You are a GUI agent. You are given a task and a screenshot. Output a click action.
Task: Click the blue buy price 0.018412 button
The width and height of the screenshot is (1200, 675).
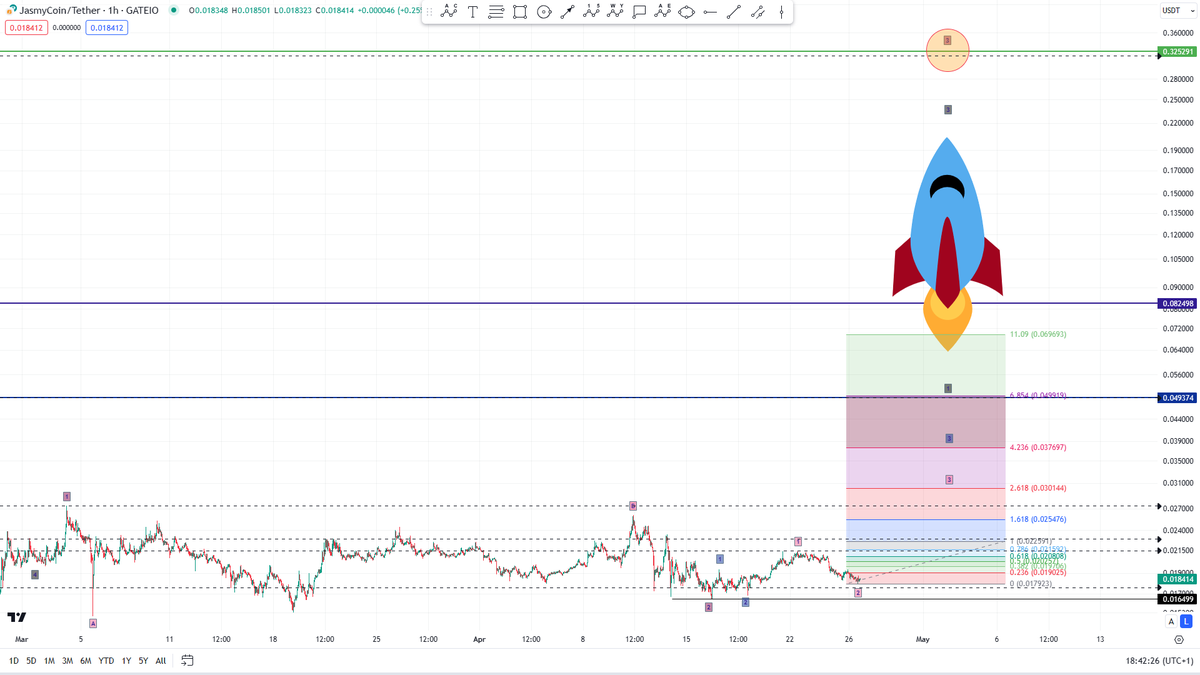pos(106,28)
